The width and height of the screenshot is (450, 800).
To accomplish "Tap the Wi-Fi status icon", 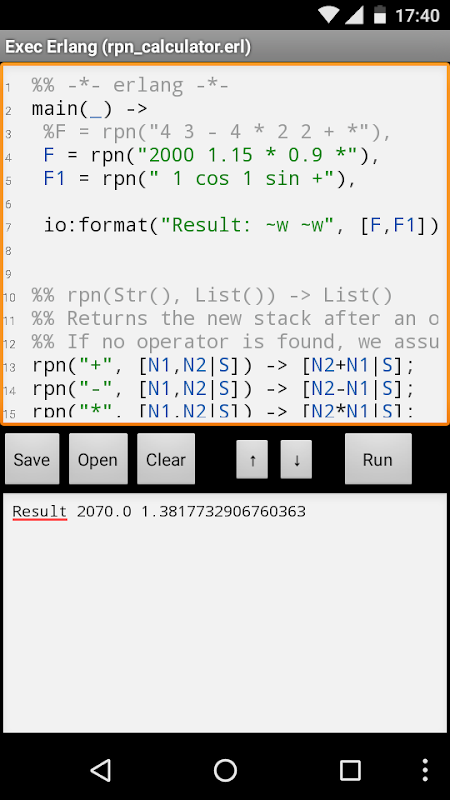I will [x=330, y=14].
